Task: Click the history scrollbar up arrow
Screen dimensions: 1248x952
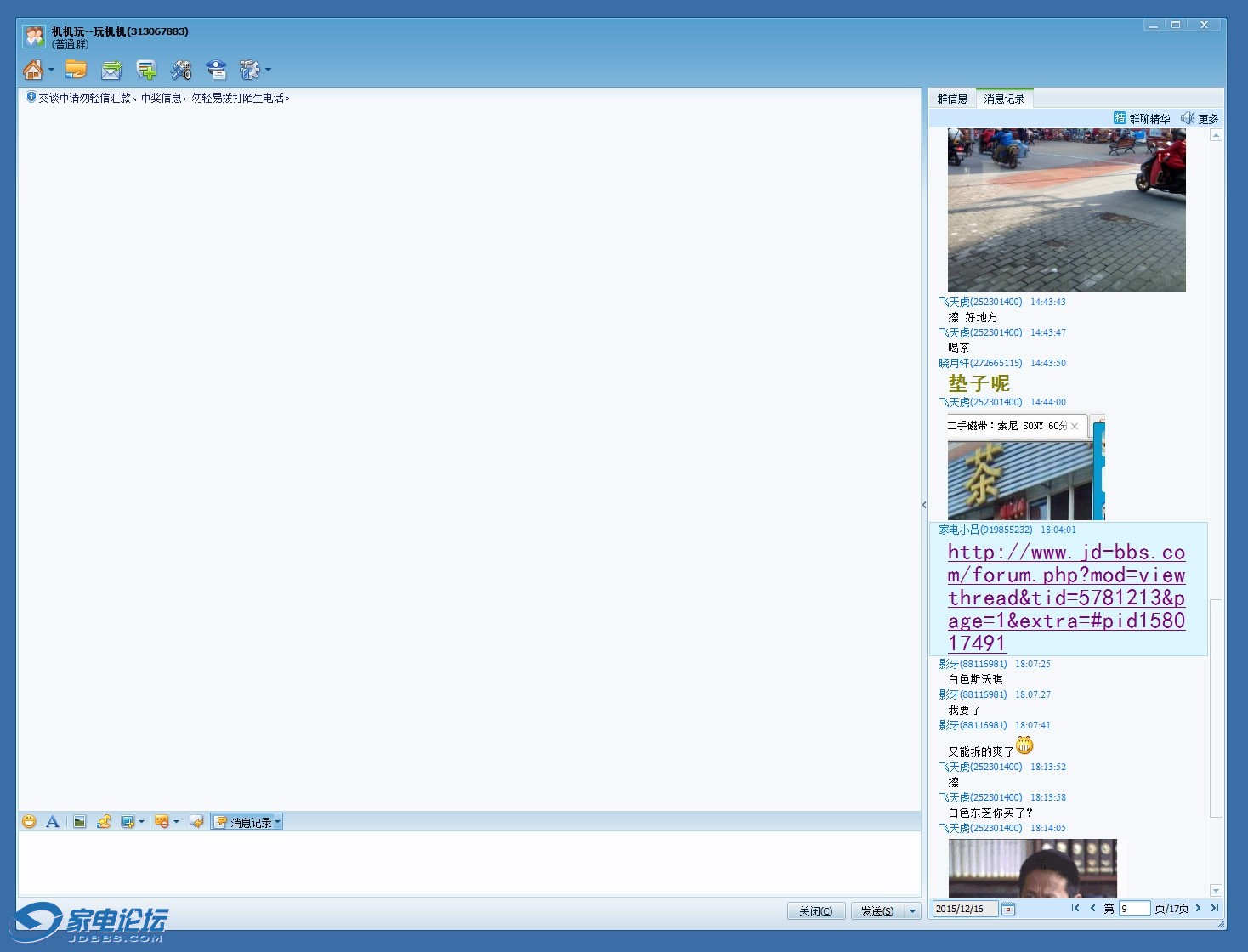Action: 1216,135
